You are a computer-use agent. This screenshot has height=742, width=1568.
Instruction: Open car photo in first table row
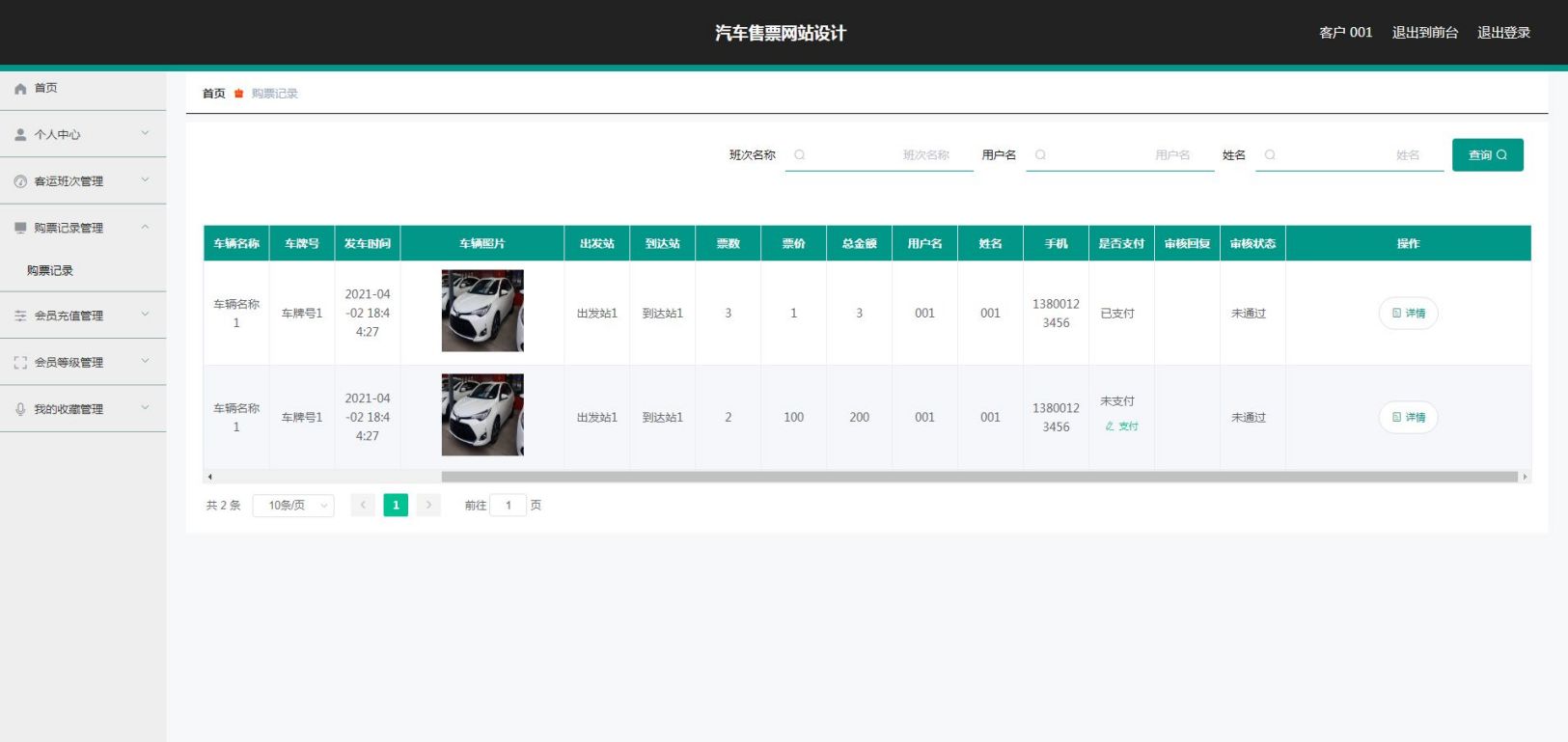[482, 311]
